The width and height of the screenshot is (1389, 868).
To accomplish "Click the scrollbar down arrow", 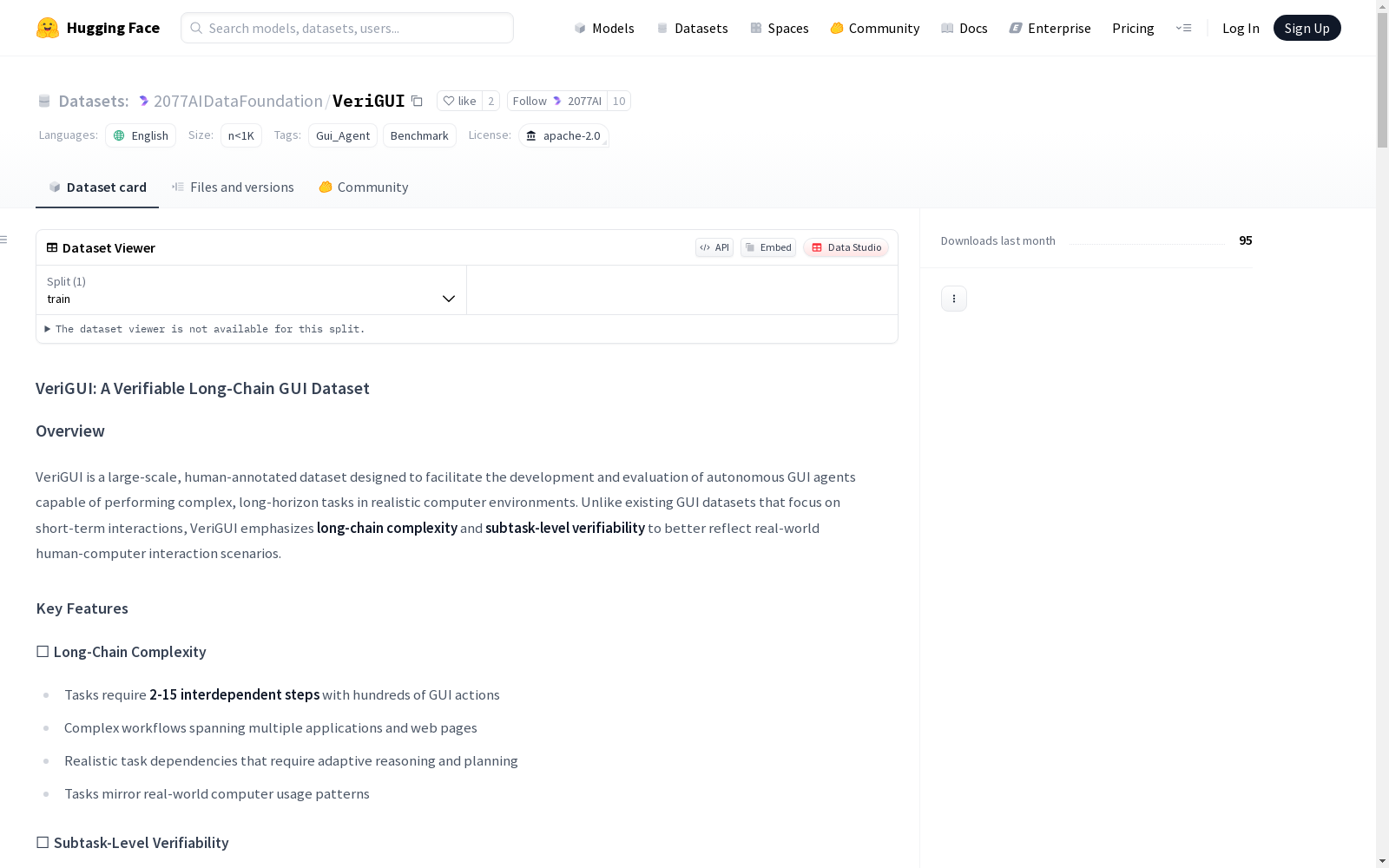I will [1382, 860].
